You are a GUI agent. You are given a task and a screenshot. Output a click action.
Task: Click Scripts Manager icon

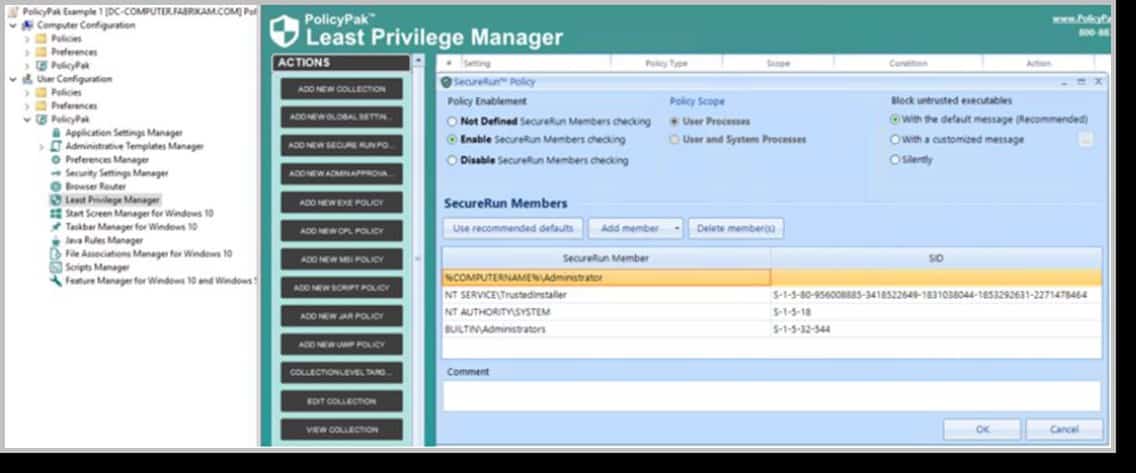[x=56, y=267]
